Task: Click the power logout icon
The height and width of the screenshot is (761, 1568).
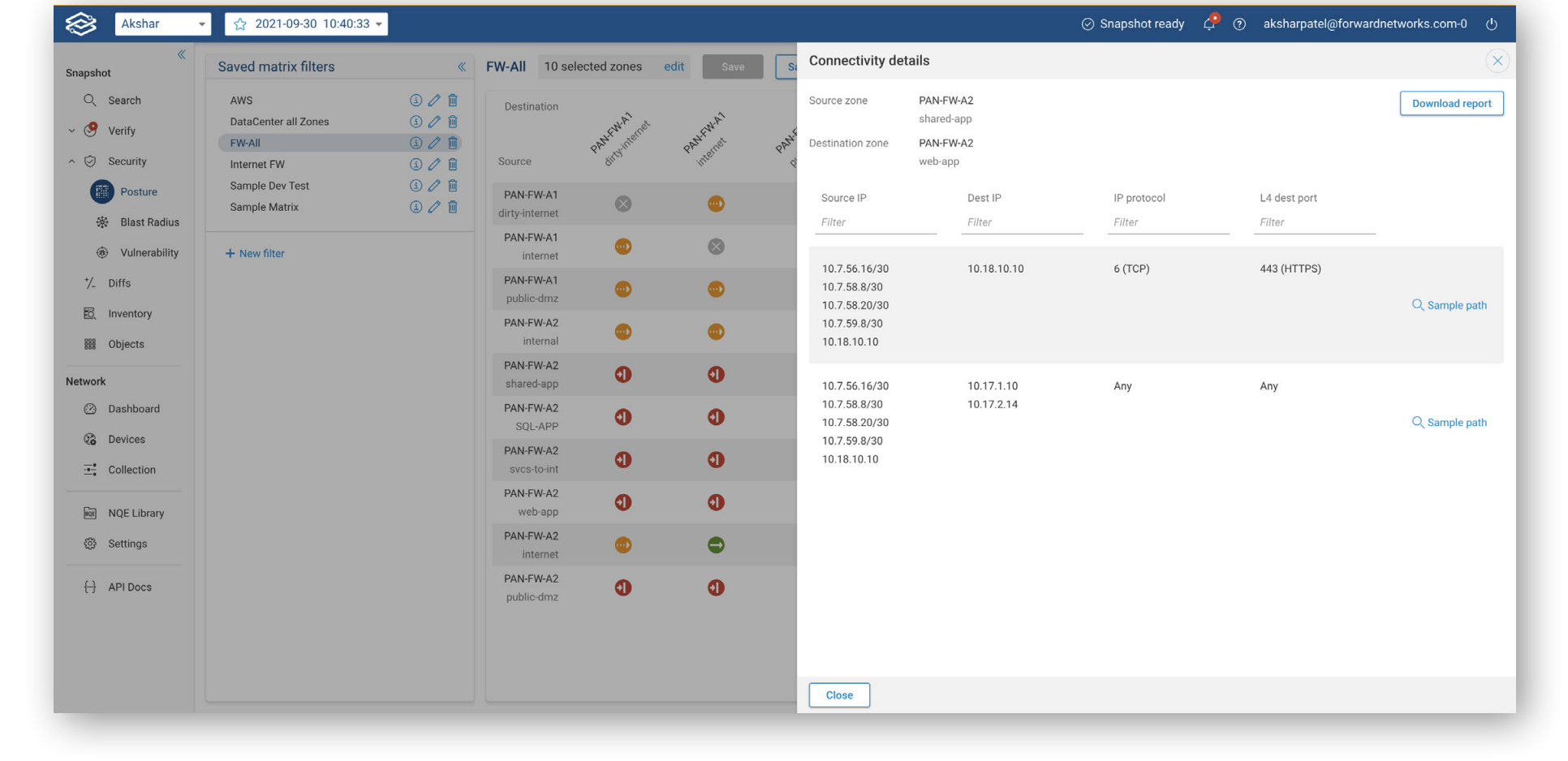Action: (1491, 24)
